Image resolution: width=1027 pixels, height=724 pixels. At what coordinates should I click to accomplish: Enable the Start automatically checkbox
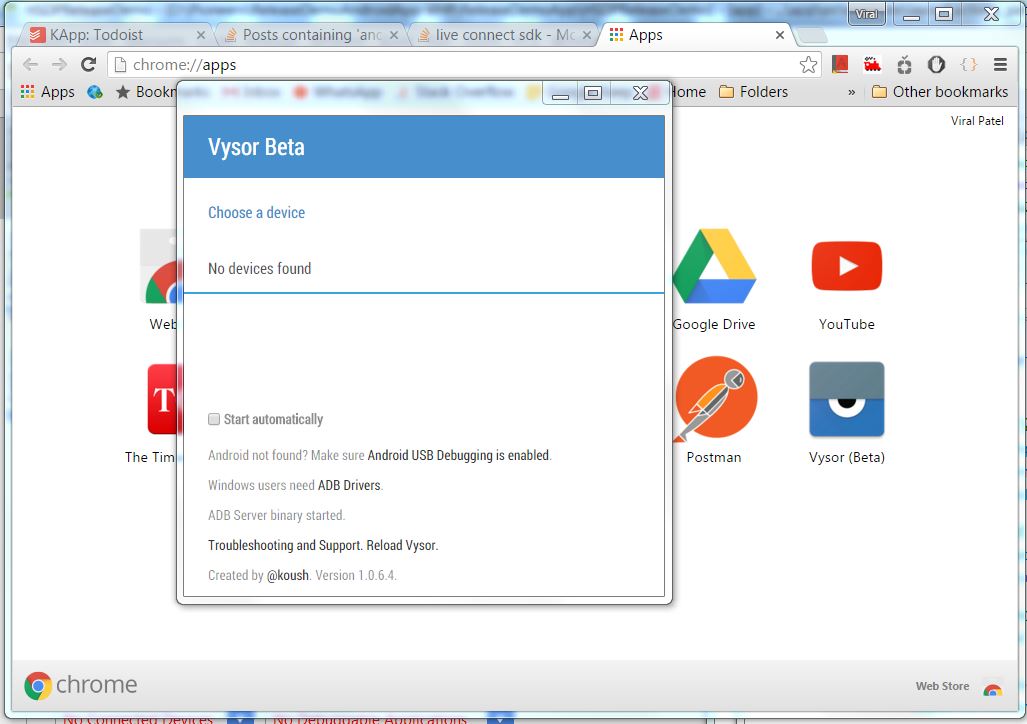pyautogui.click(x=214, y=419)
